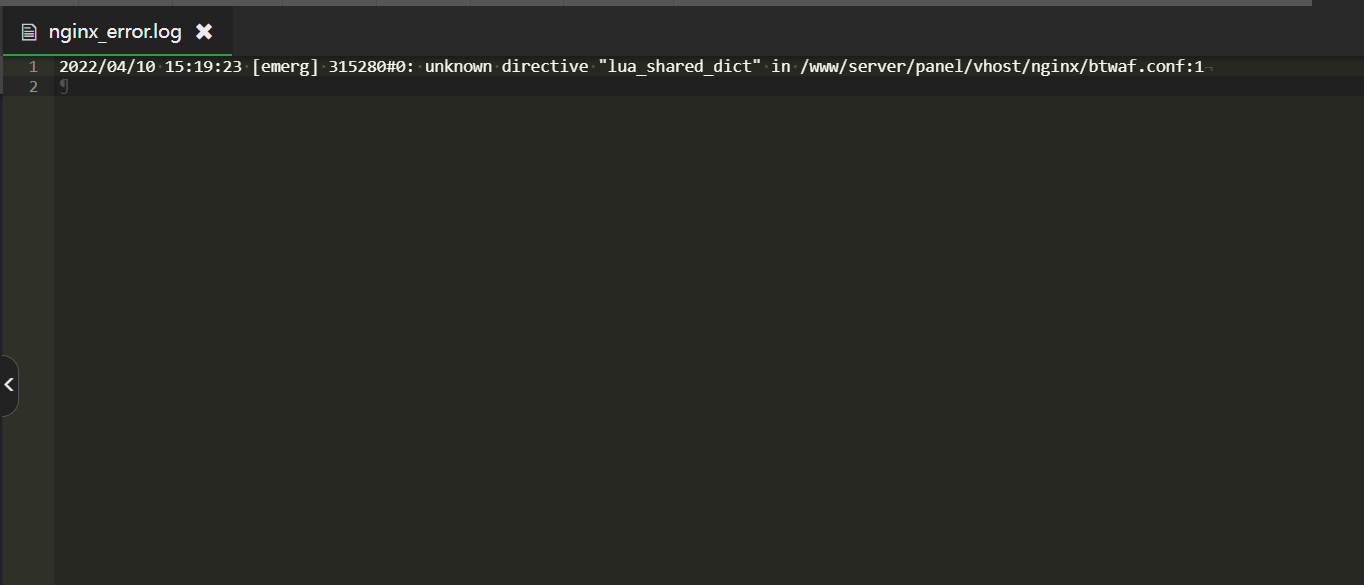1364x585 pixels.
Task: Expand the collapsed sidebar with the chevron
Action: [9, 385]
